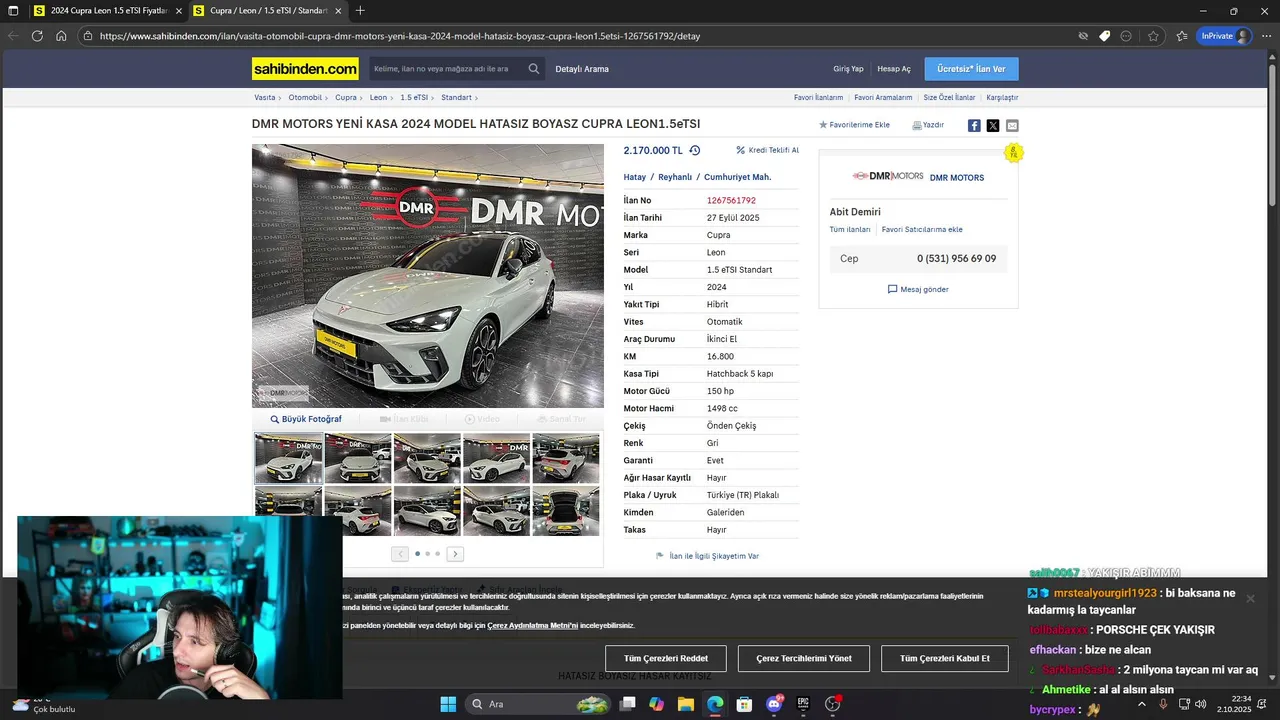This screenshot has height=720, width=1280.
Task: Show hidden system tray icons
Action: click(1142, 704)
